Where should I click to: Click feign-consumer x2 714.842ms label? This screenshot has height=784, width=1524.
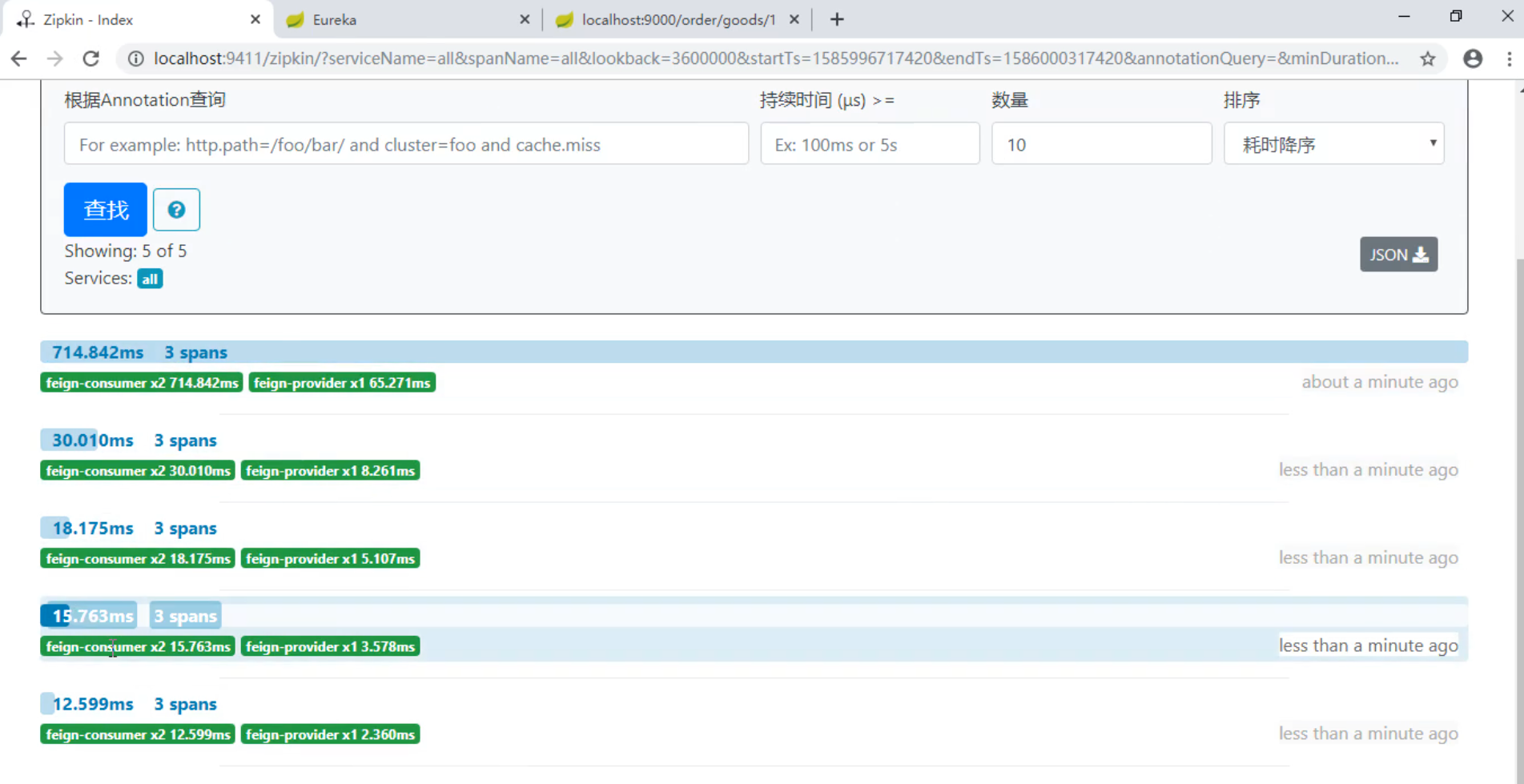tap(142, 383)
